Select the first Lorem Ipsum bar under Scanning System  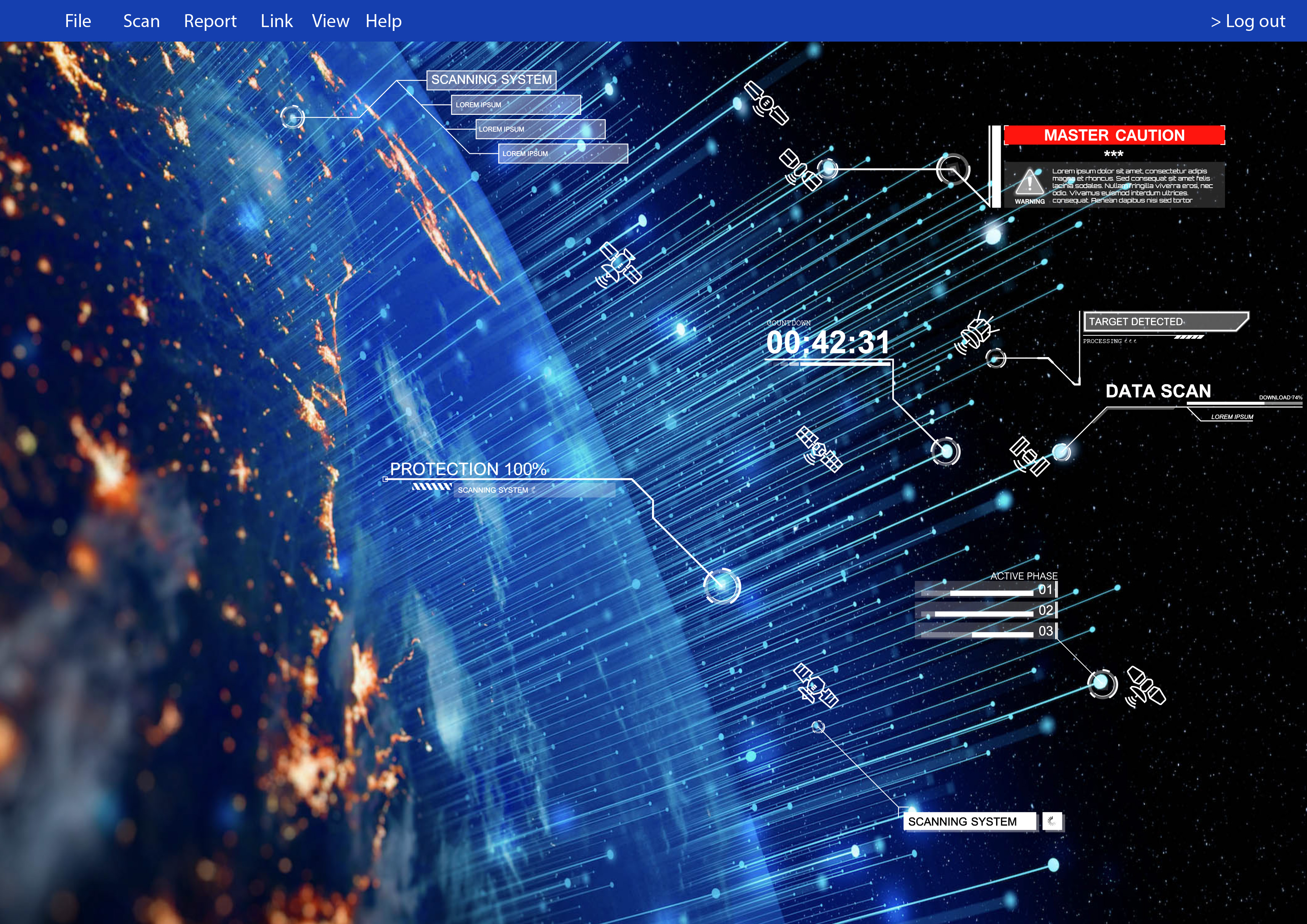pyautogui.click(x=516, y=105)
